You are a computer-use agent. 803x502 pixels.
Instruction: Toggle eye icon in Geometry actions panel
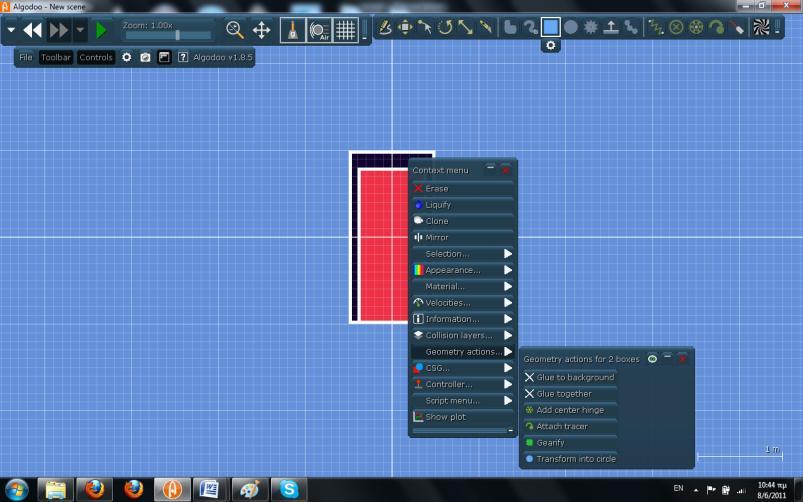click(x=652, y=359)
